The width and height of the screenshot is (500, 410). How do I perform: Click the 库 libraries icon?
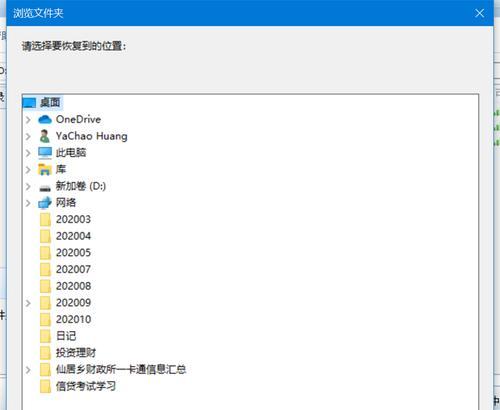[45, 169]
